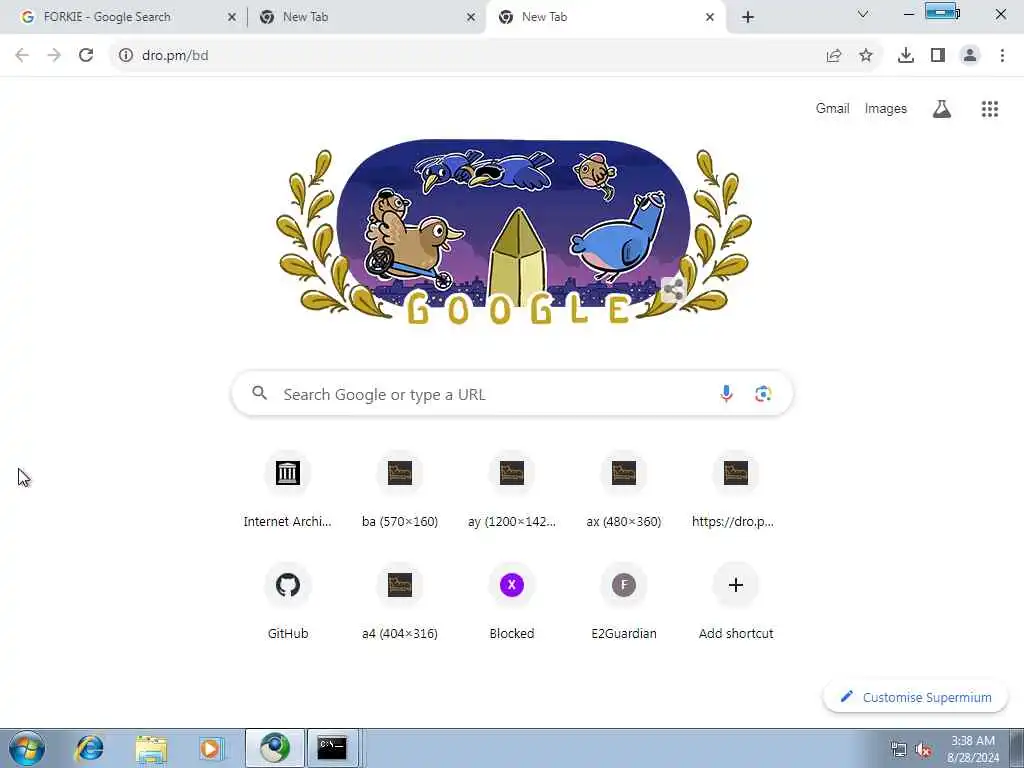
Task: Open the Windows Start menu
Action: tap(27, 748)
